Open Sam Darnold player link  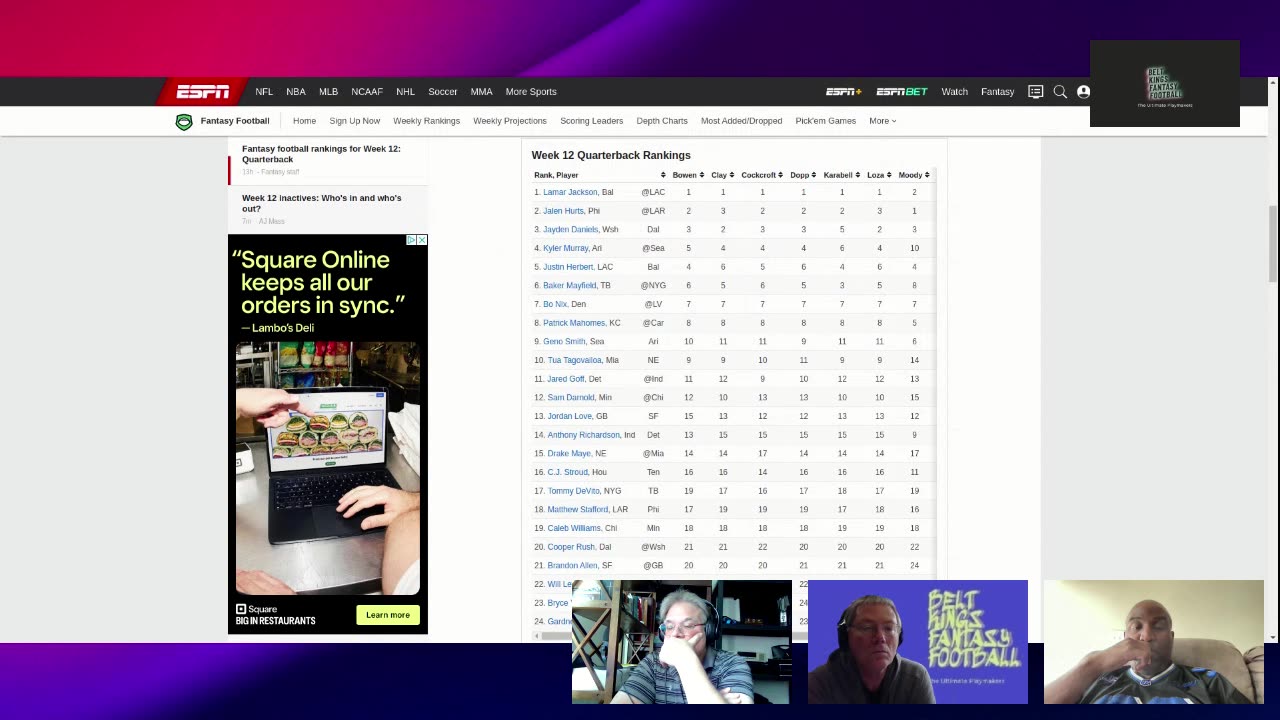point(571,398)
